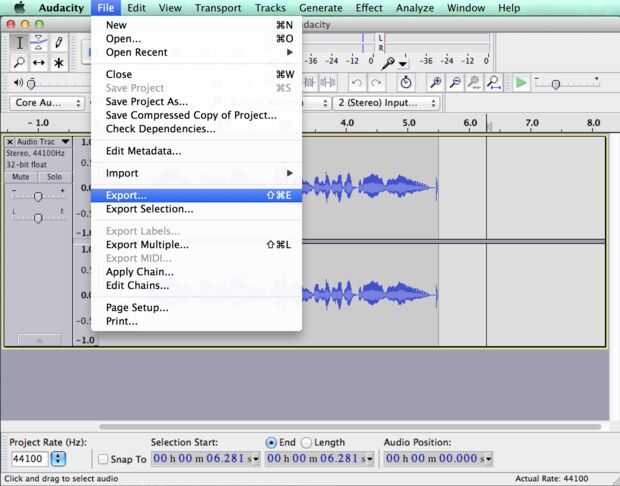This screenshot has height=486, width=620.
Task: Click the Zoom Out toolbar icon
Action: coord(455,83)
